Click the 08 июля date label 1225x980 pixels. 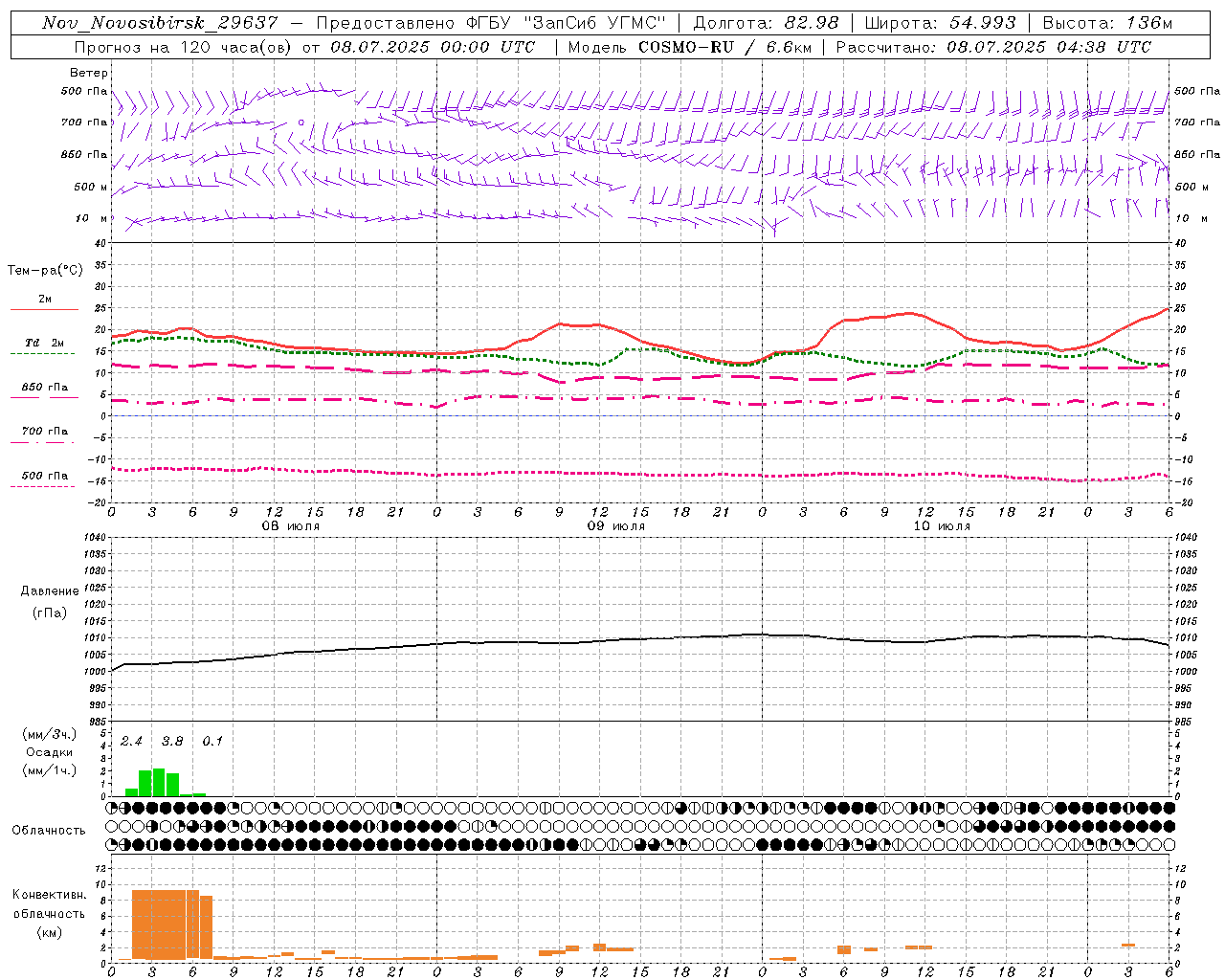click(291, 526)
